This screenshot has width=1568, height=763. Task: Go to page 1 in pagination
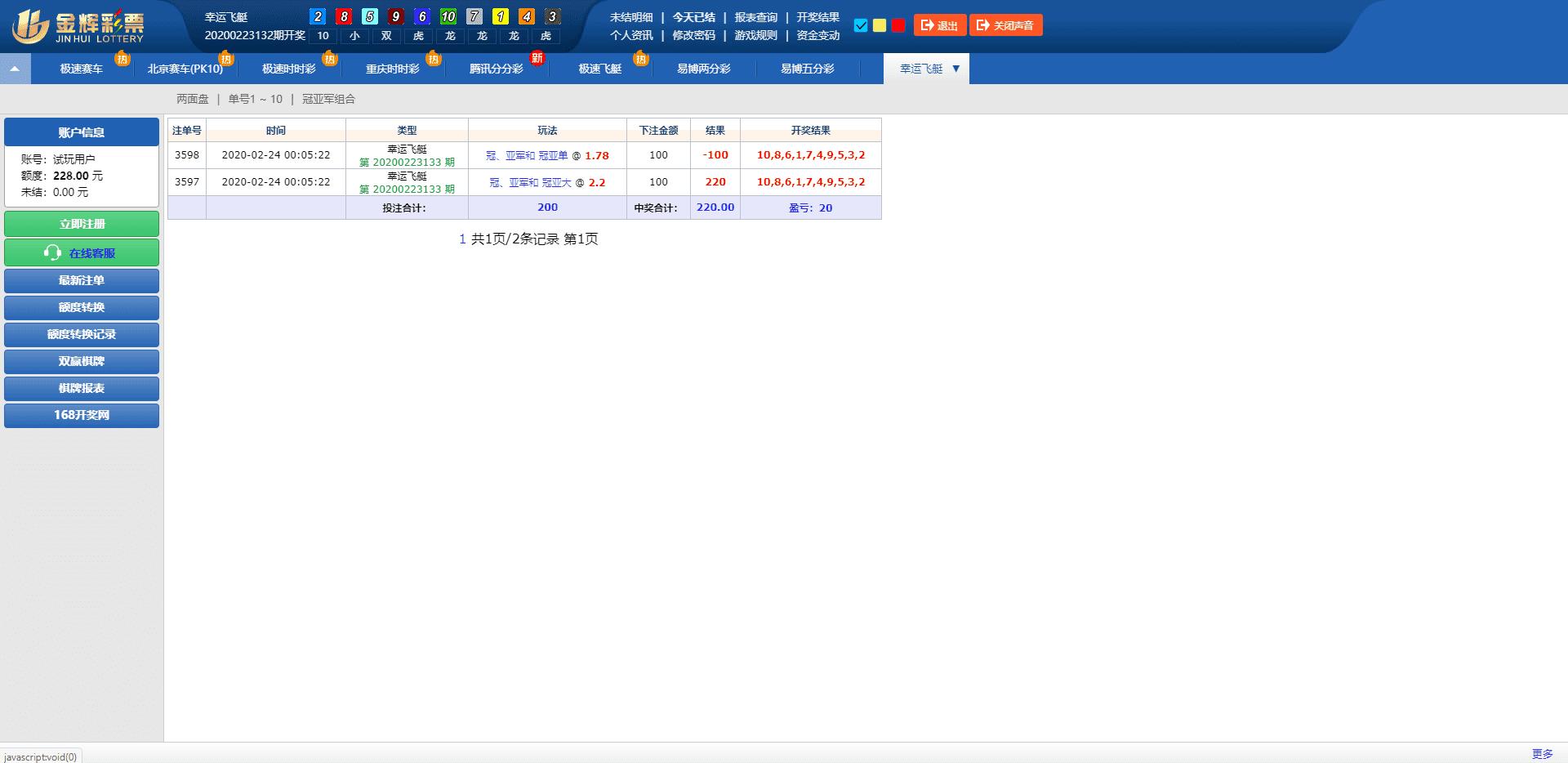(x=462, y=239)
